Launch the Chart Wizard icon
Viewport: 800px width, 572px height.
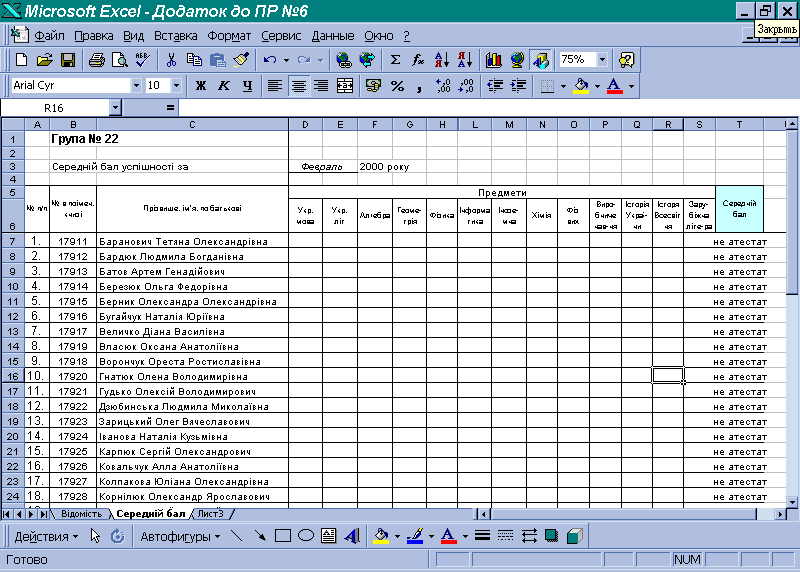coord(493,60)
